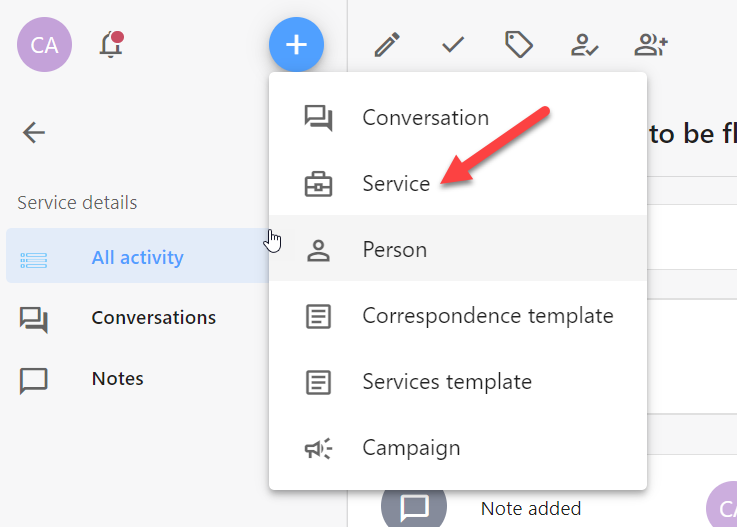Image resolution: width=737 pixels, height=527 pixels.
Task: Click the tag label icon
Action: pos(519,45)
